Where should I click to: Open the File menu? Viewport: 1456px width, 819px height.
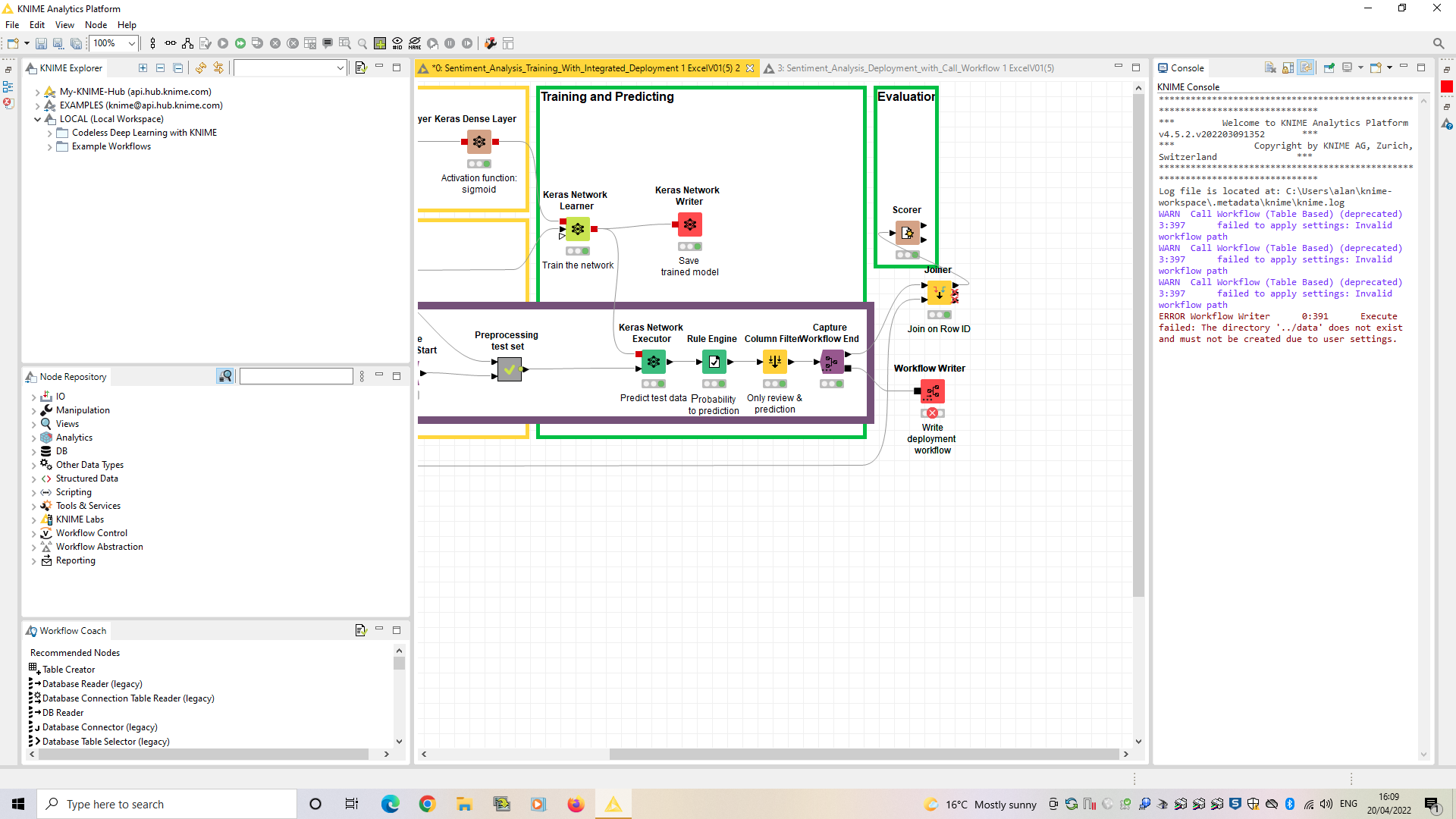(x=12, y=25)
